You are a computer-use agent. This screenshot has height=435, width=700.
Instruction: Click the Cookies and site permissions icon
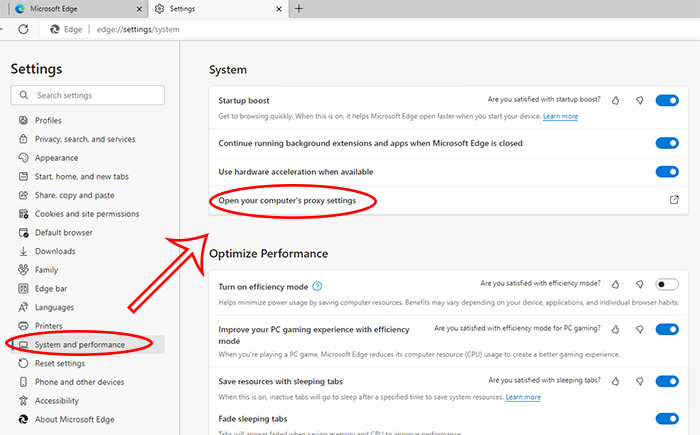[x=23, y=214]
